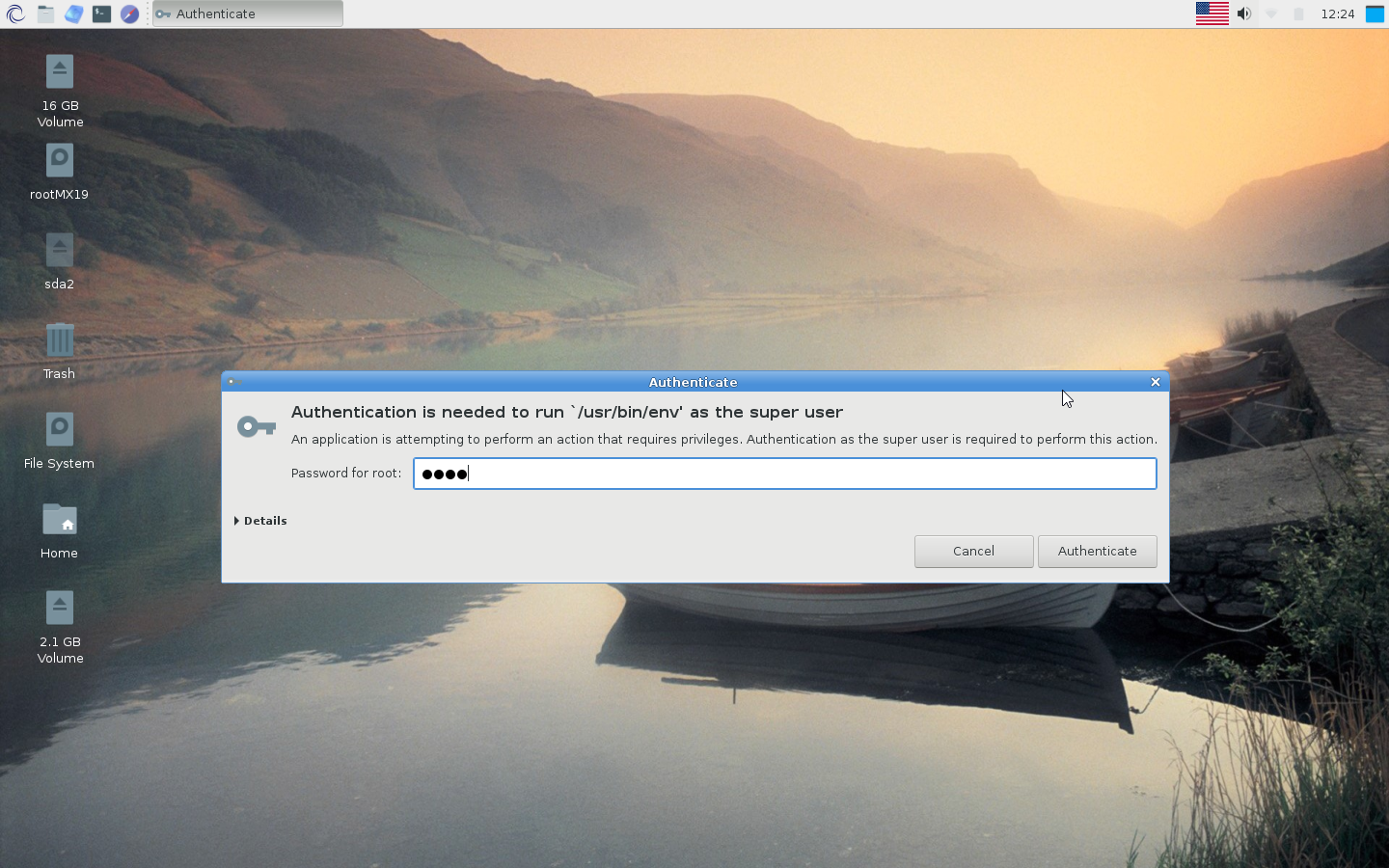The image size is (1389, 868).
Task: Select the 2.1 GB Volume desktop icon
Action: point(60,628)
